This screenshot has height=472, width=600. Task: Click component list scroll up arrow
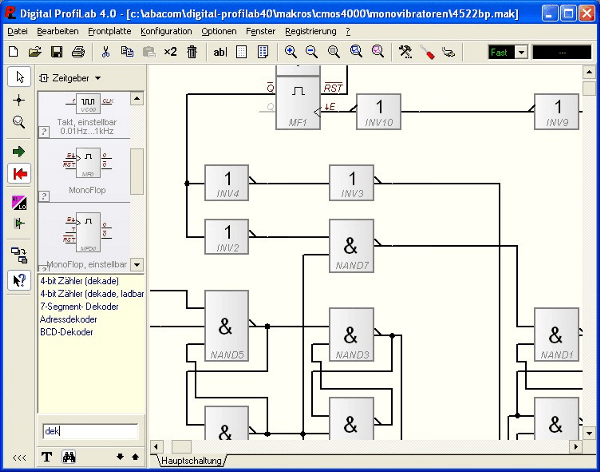(x=137, y=98)
